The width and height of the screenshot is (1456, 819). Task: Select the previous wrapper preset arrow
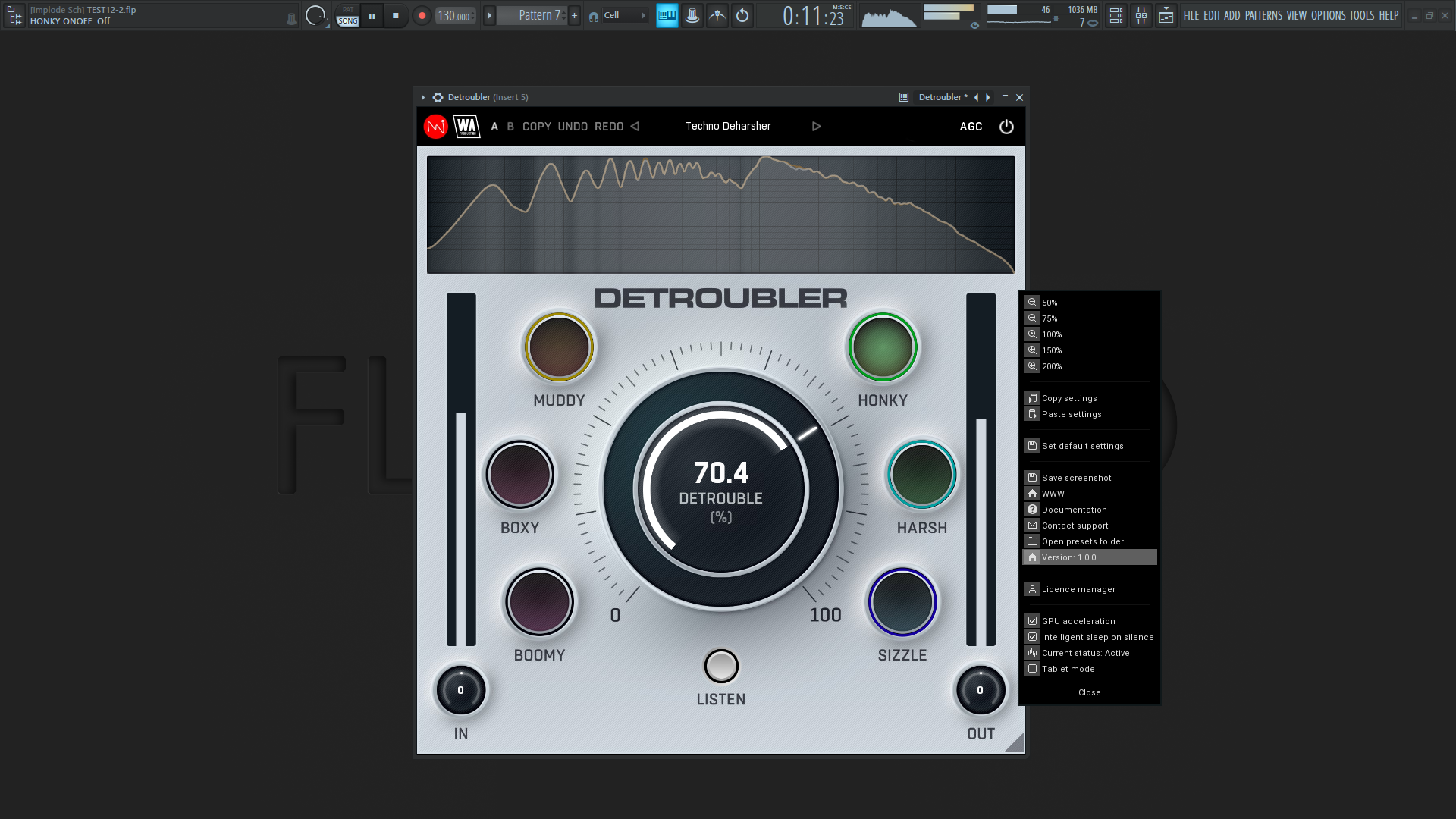(x=976, y=97)
